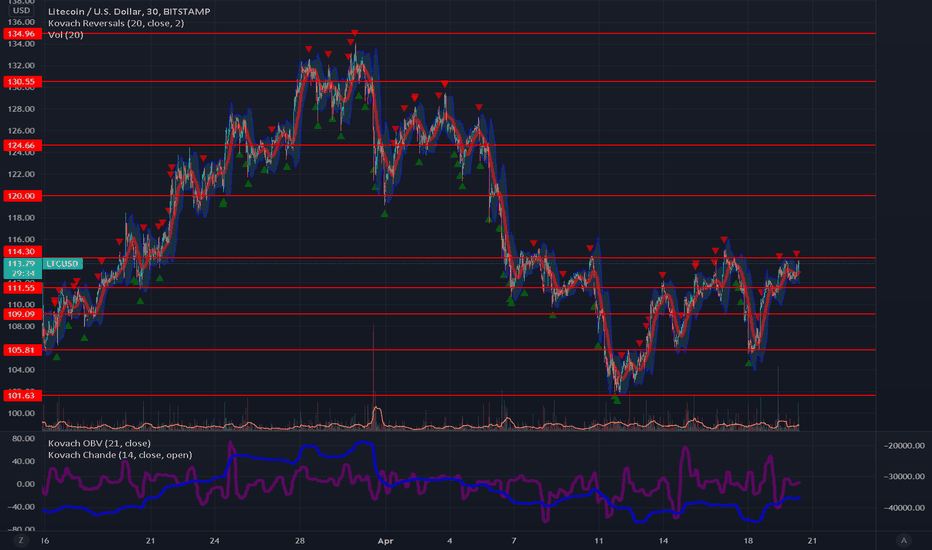Click the 28 date on time axis
This screenshot has height=550, width=932.
tap(300, 541)
